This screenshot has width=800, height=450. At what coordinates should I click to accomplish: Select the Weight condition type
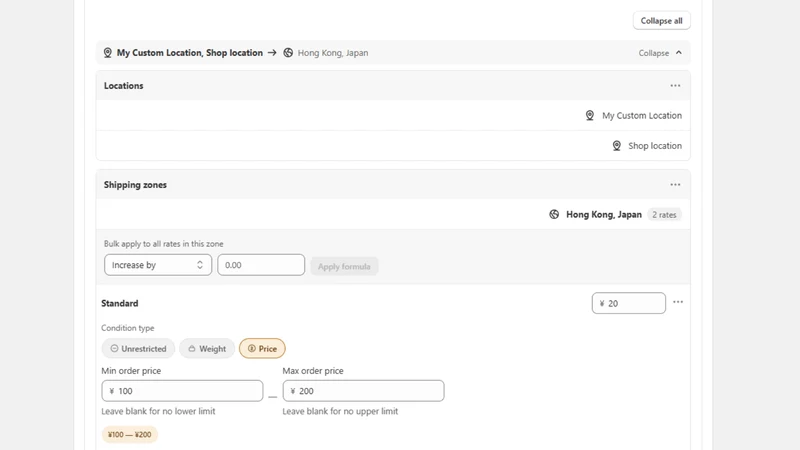tap(207, 348)
